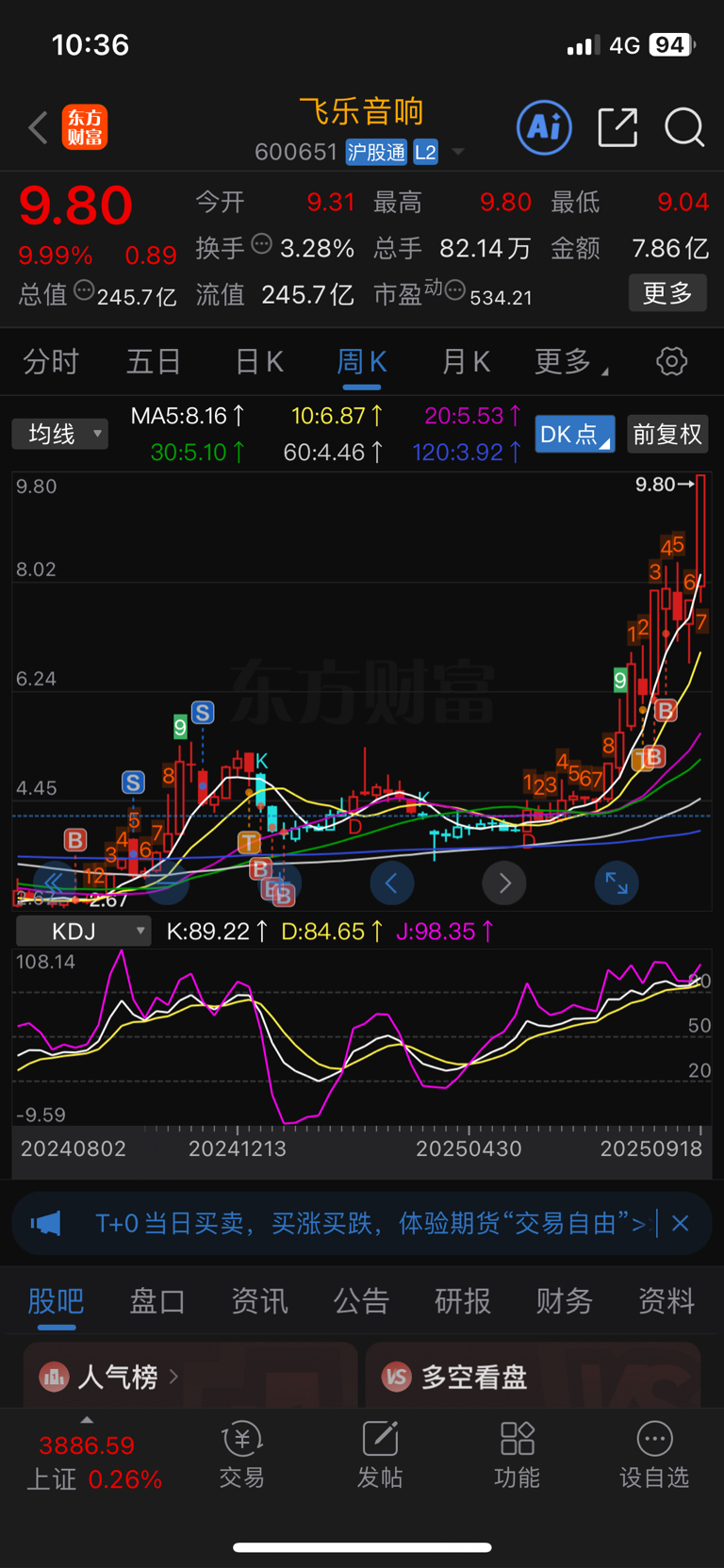Tap the 总值 info icon
The image size is (724, 1568).
(x=84, y=290)
